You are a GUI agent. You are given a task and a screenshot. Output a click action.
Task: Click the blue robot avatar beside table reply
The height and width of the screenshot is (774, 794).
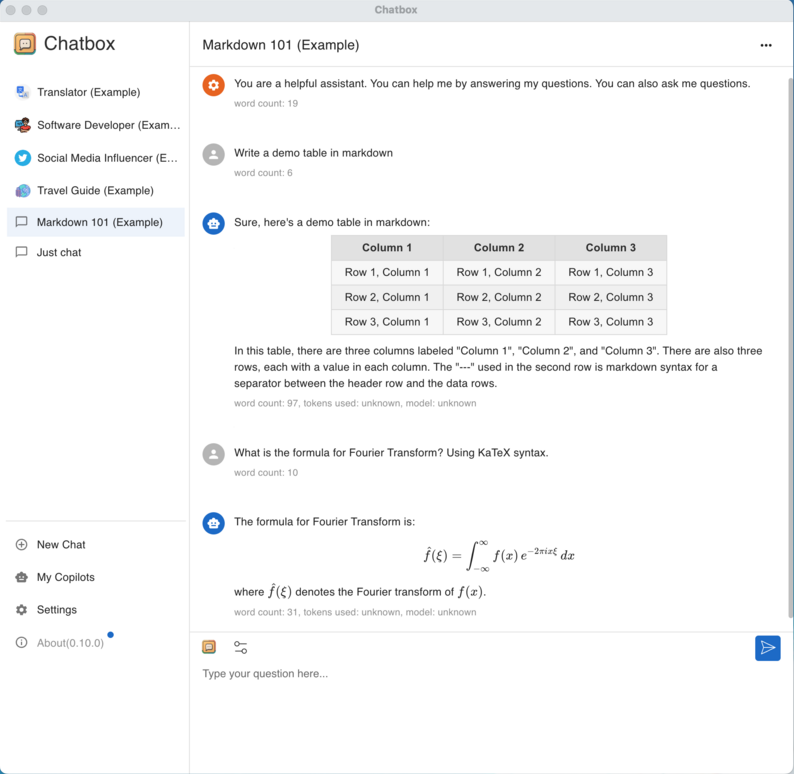214,223
